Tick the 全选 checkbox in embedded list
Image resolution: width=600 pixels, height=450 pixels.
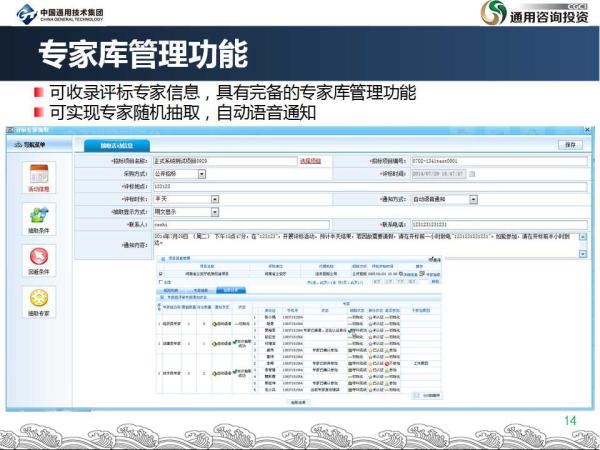tap(159, 282)
